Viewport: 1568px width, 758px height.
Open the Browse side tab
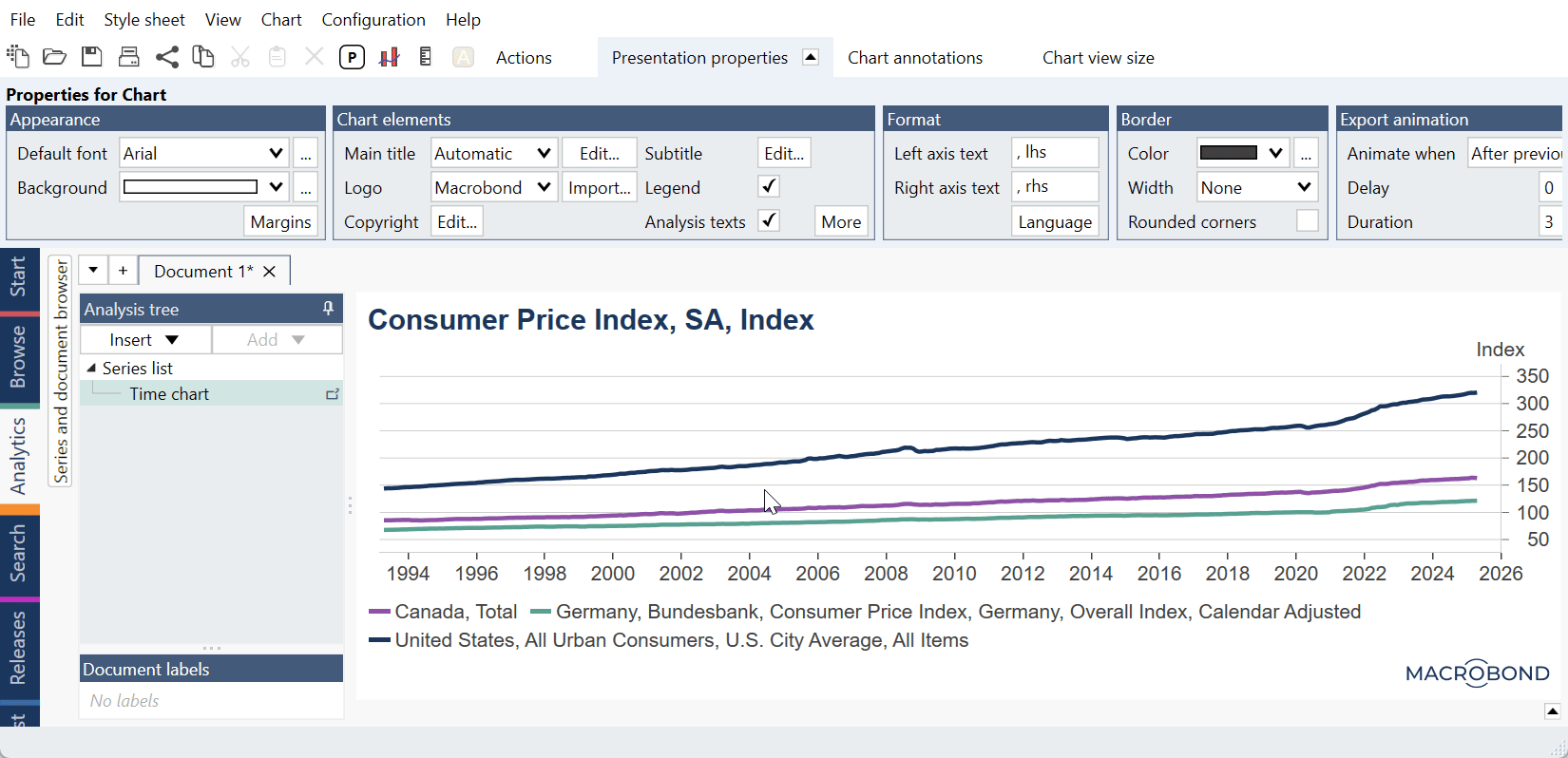coord(19,357)
